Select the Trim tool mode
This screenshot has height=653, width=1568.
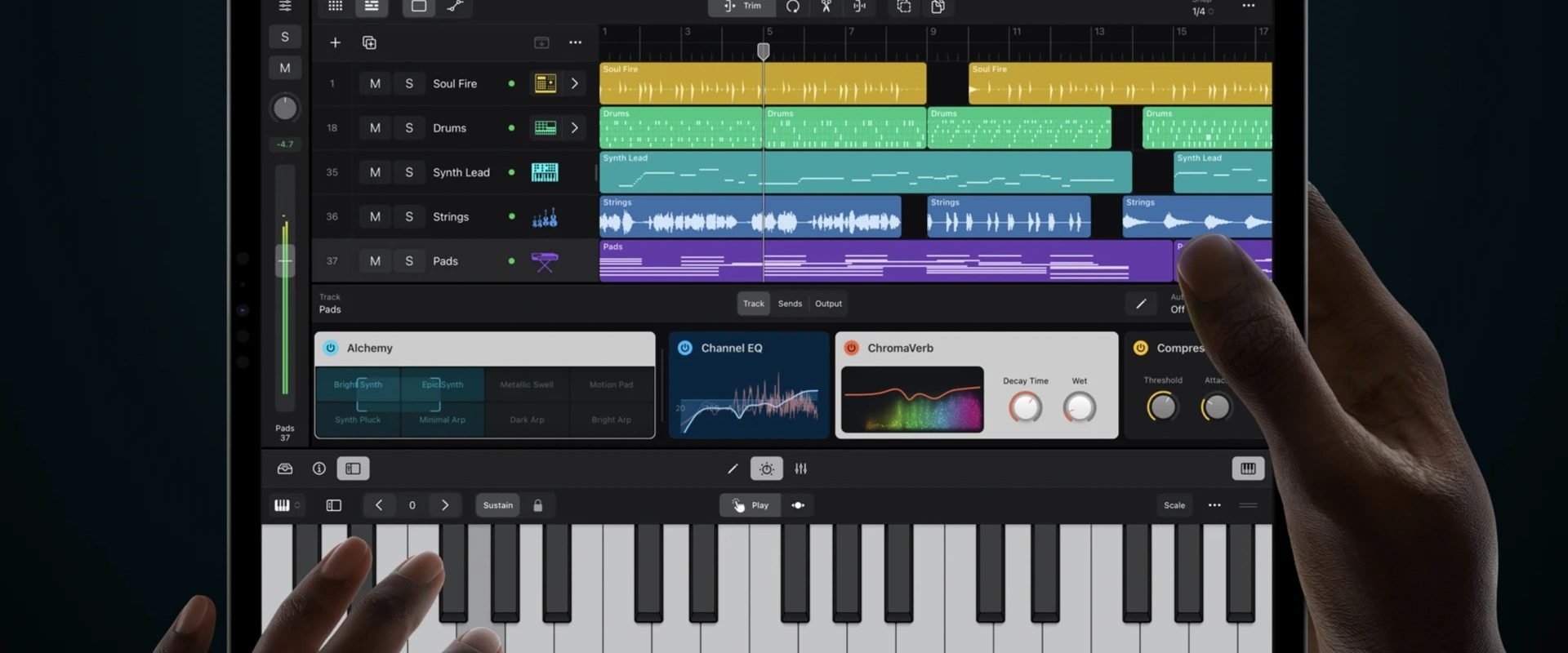(x=742, y=7)
